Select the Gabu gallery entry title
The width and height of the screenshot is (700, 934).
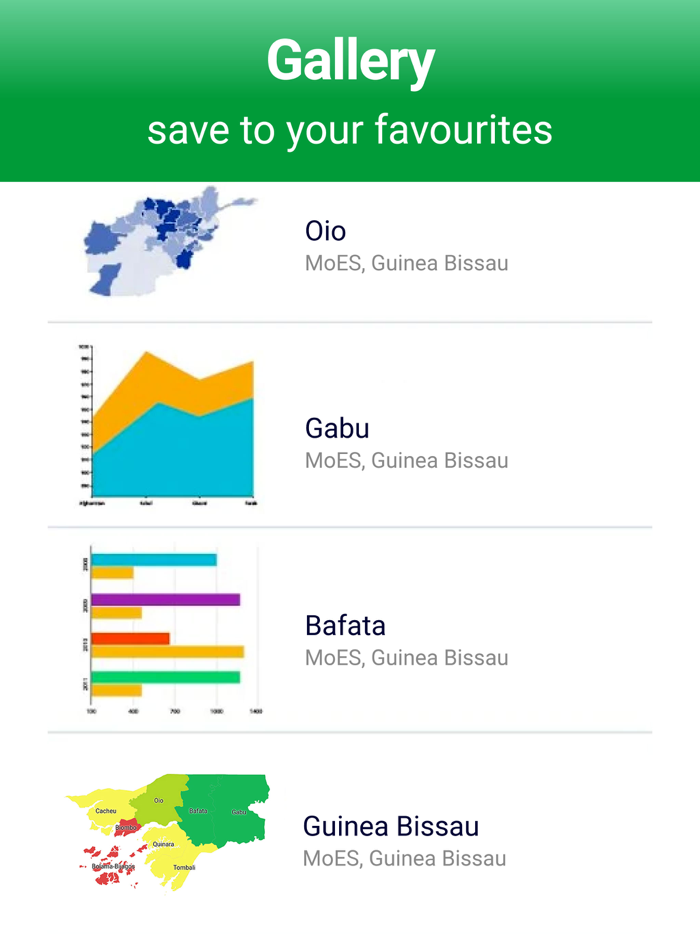coord(337,428)
